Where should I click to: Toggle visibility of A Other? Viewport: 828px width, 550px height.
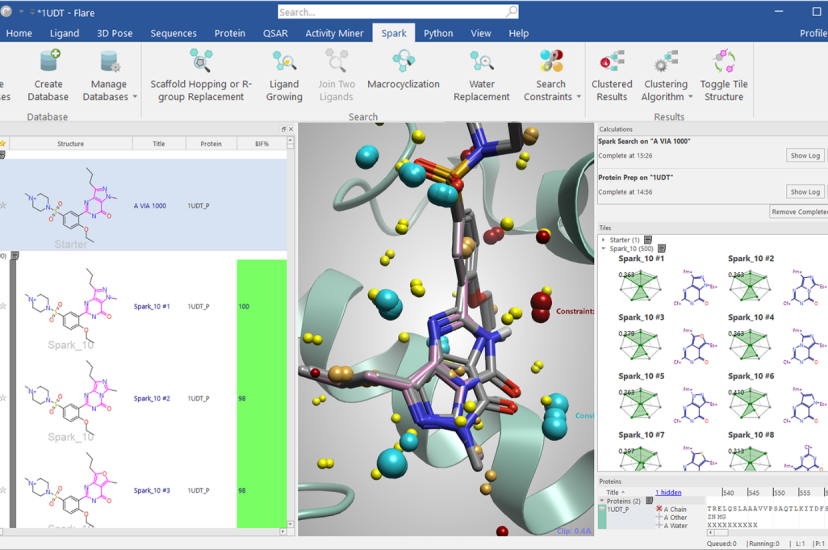659,517
